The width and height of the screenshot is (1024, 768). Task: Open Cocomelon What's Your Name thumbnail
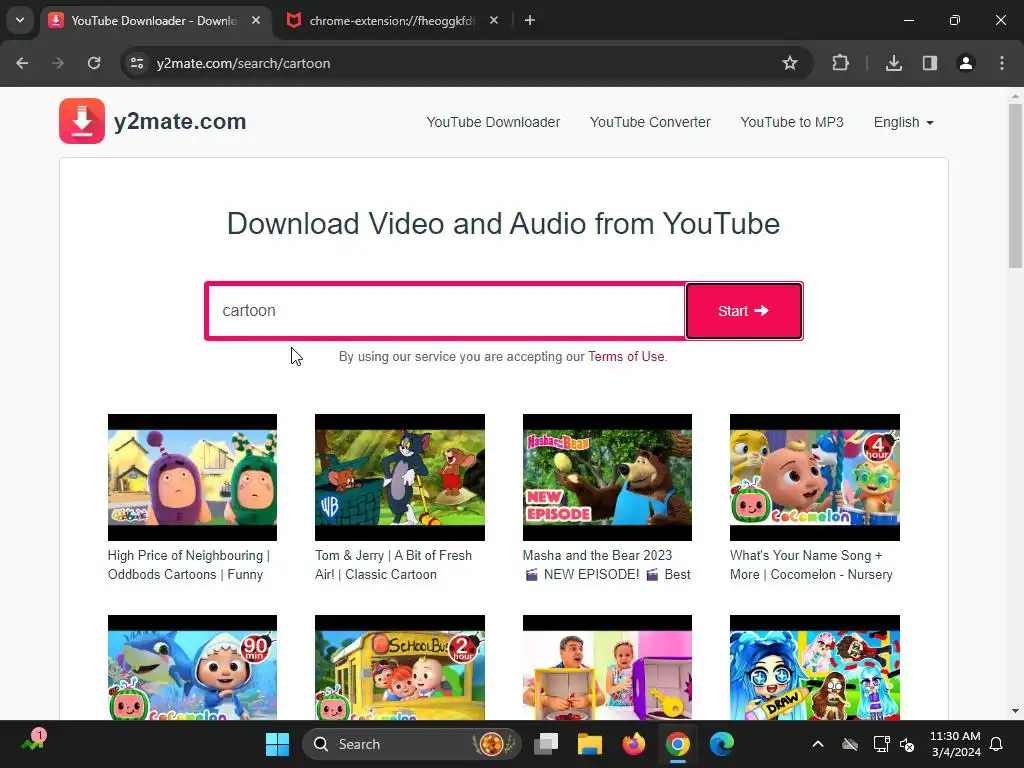(814, 477)
